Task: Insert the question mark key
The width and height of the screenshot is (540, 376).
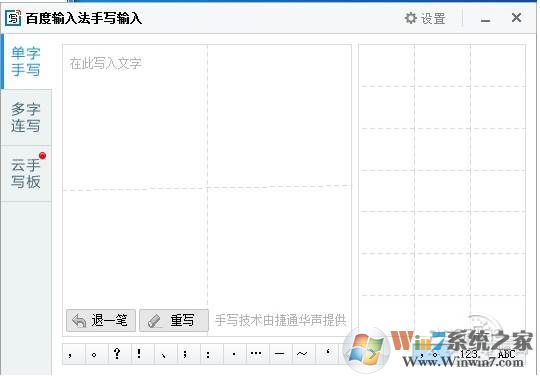Action: click(x=117, y=354)
